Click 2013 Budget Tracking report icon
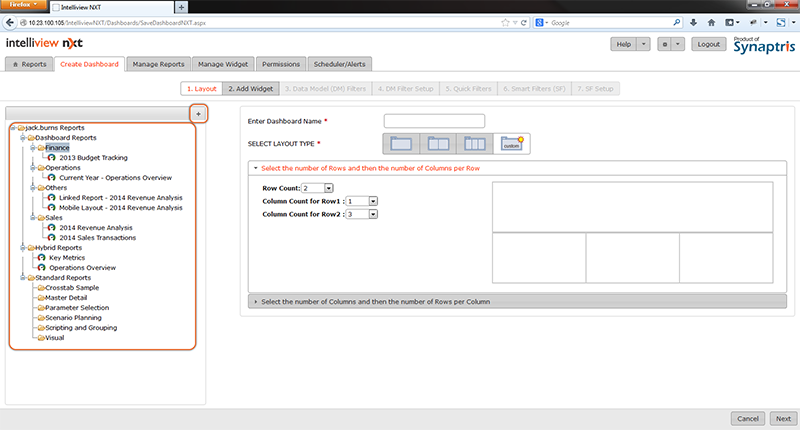Viewport: 800px width, 430px height. coord(52,158)
